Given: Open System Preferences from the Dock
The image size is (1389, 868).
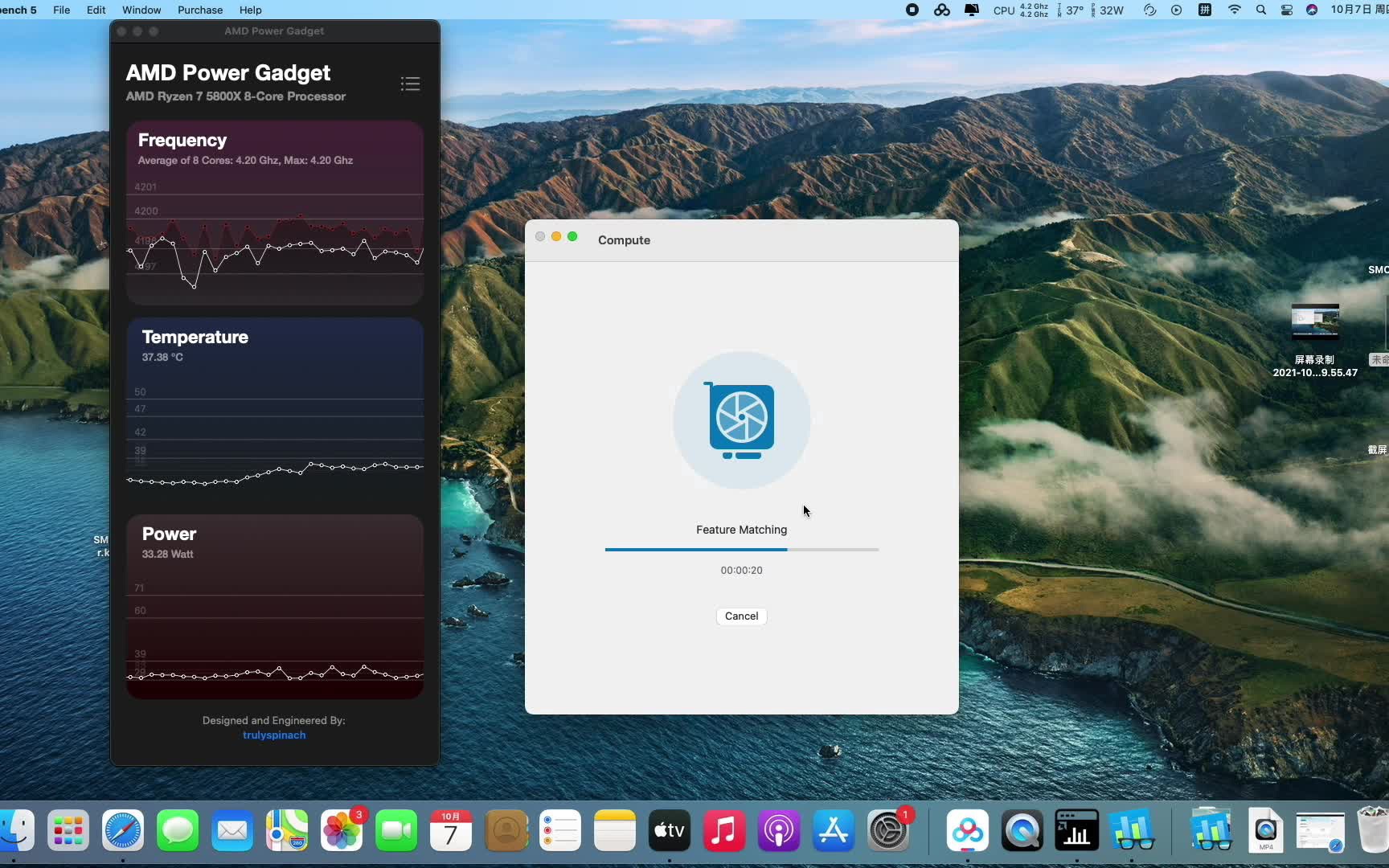Looking at the screenshot, I should click(x=888, y=830).
